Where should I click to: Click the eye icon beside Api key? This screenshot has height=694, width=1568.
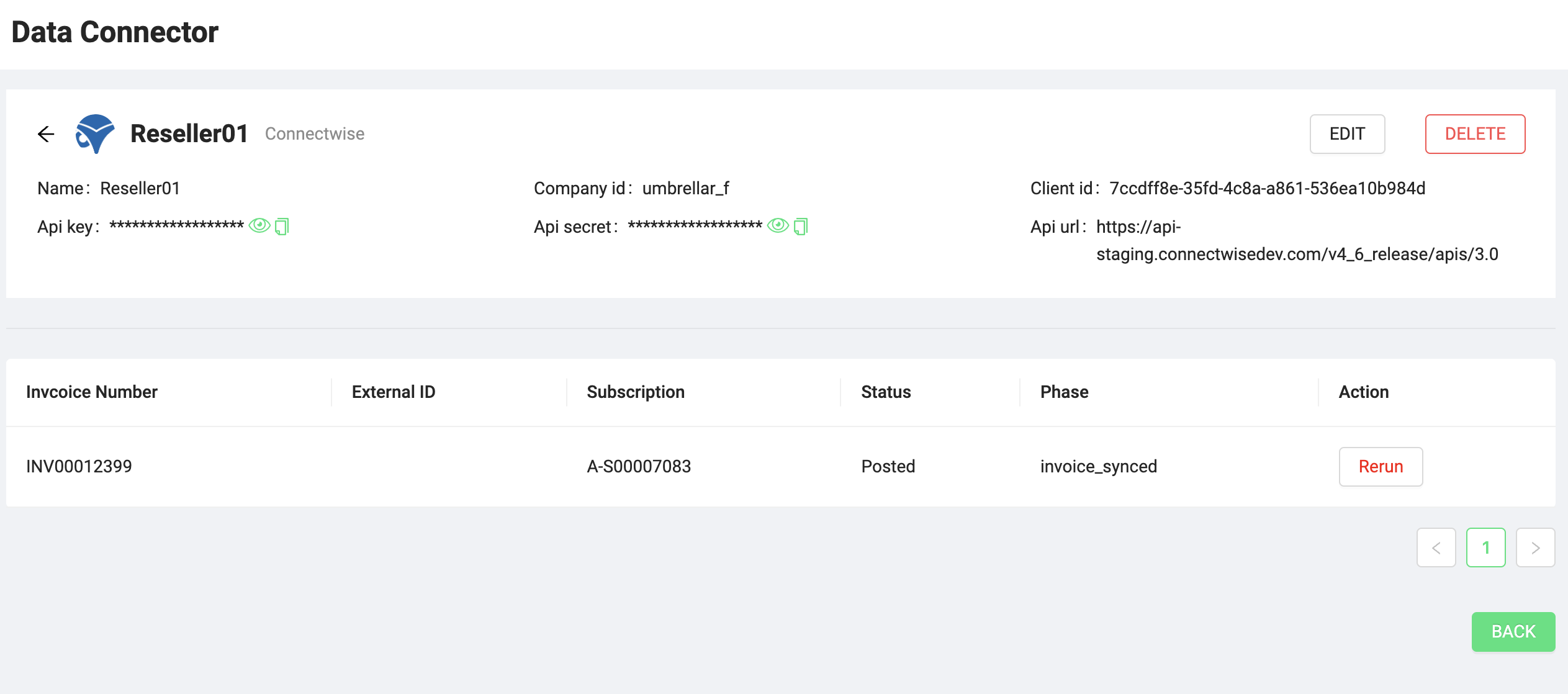(x=259, y=226)
